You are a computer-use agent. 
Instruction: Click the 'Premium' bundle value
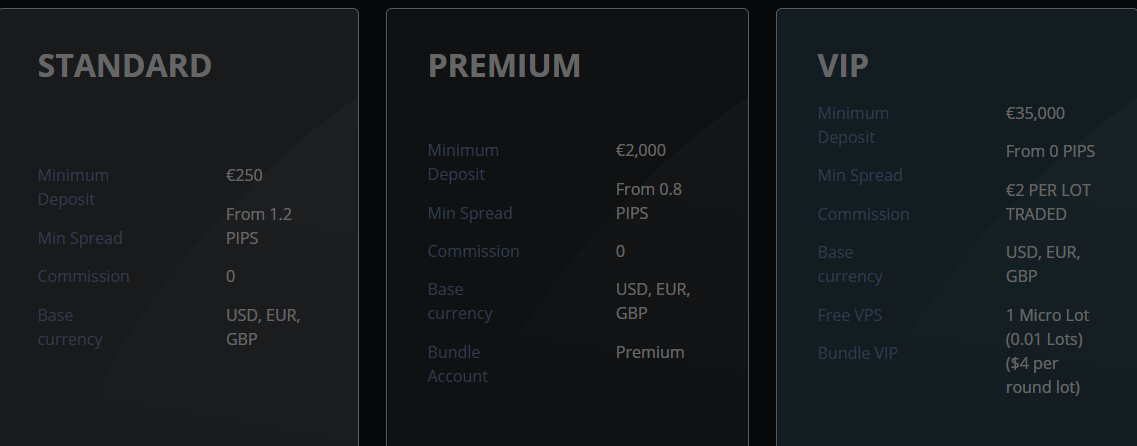coord(650,352)
